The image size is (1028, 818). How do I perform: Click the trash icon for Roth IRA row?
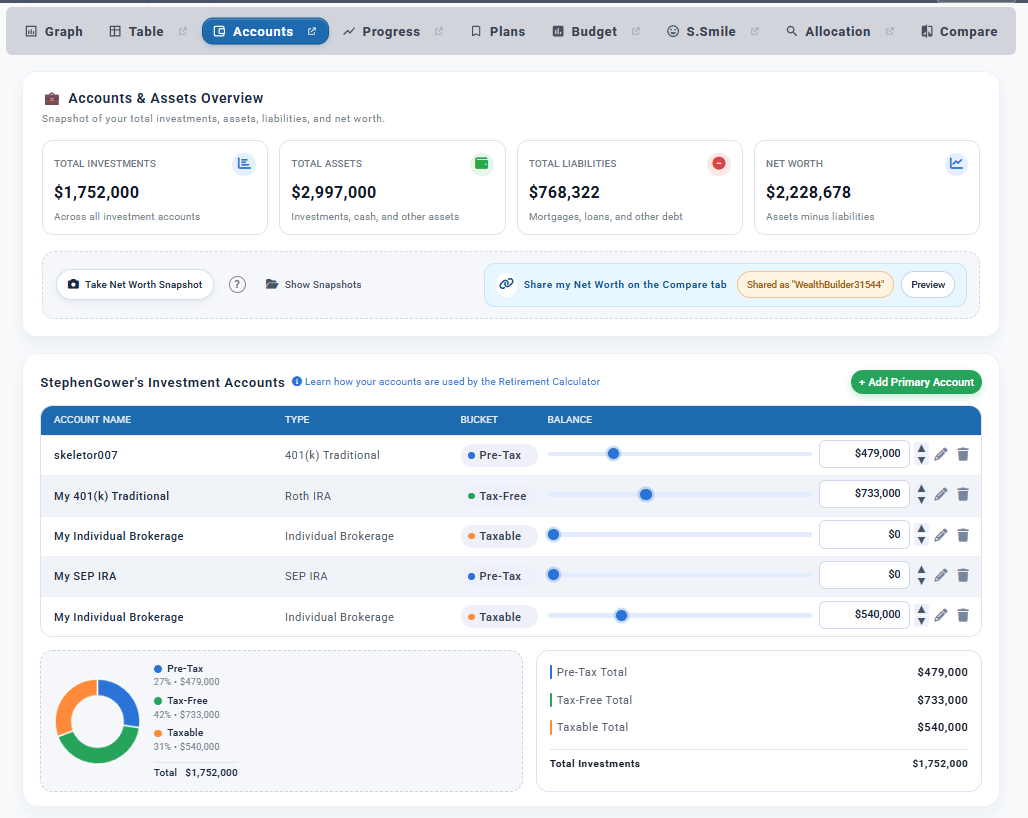(x=963, y=494)
